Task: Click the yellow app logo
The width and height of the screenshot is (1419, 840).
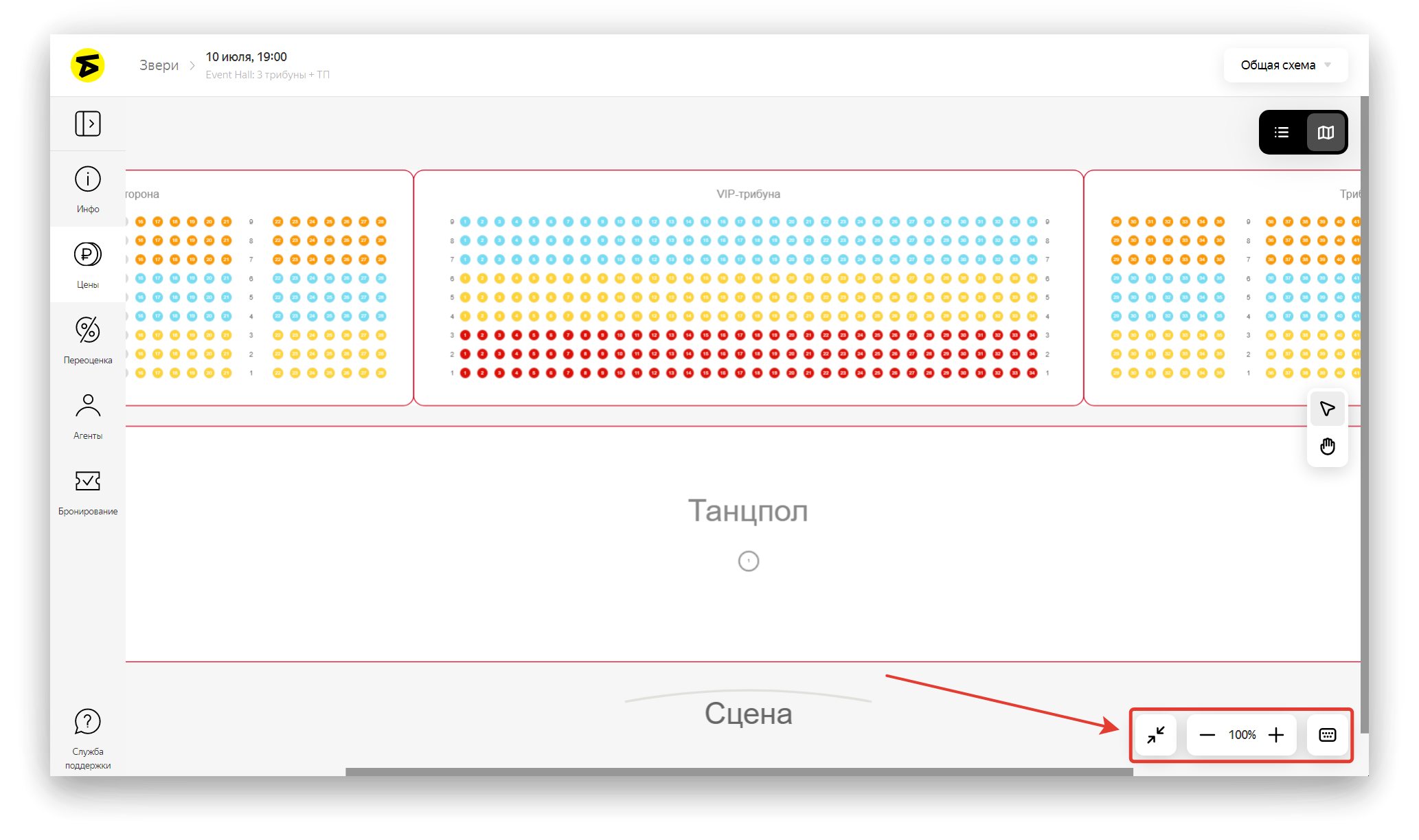Action: coord(88,65)
